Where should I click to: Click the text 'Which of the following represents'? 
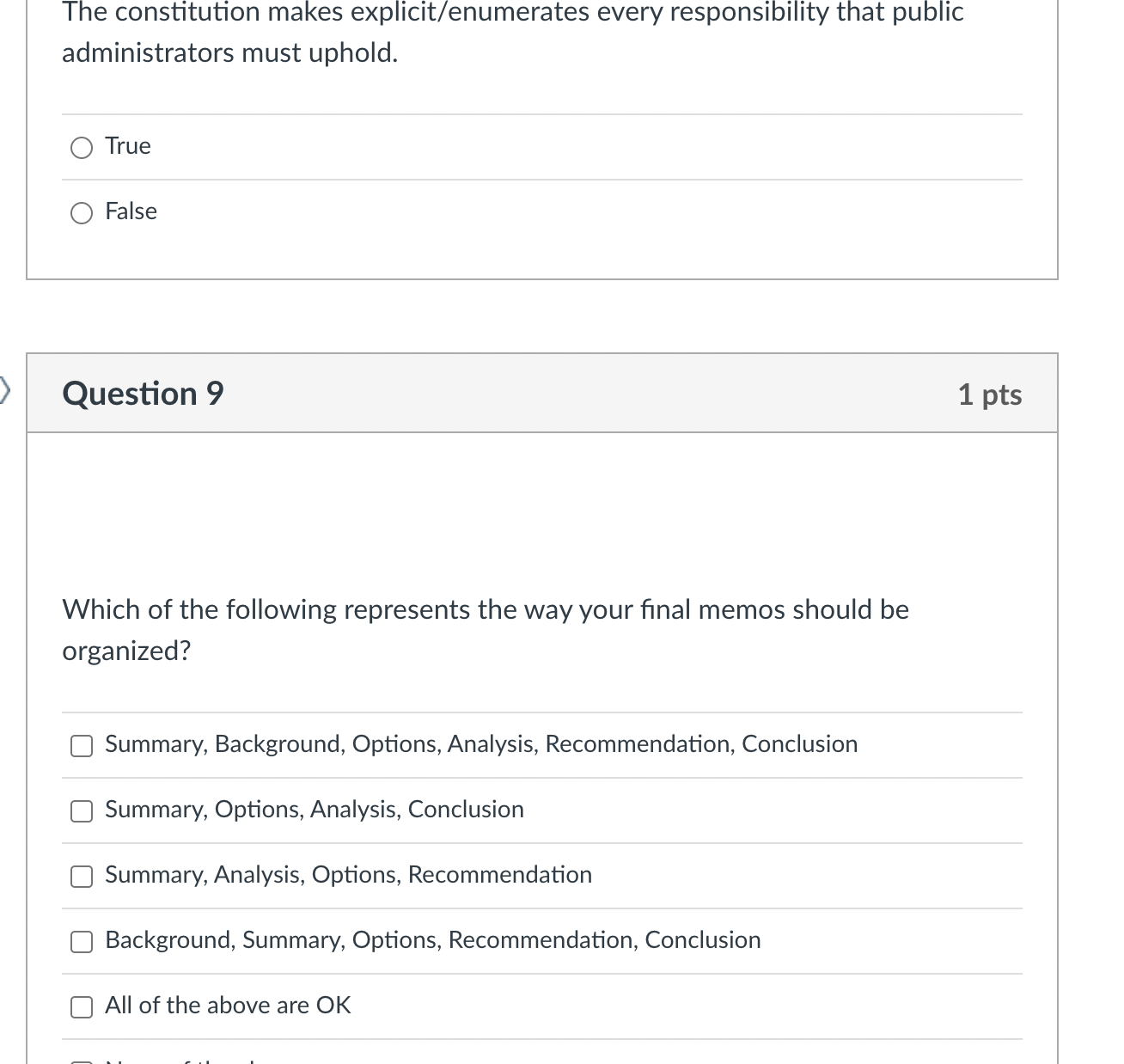[344, 609]
